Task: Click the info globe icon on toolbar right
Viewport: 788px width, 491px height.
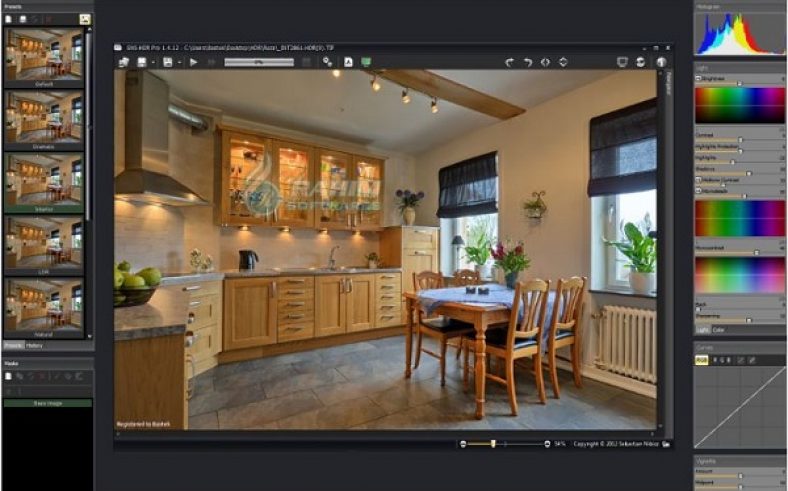Action: [x=661, y=62]
